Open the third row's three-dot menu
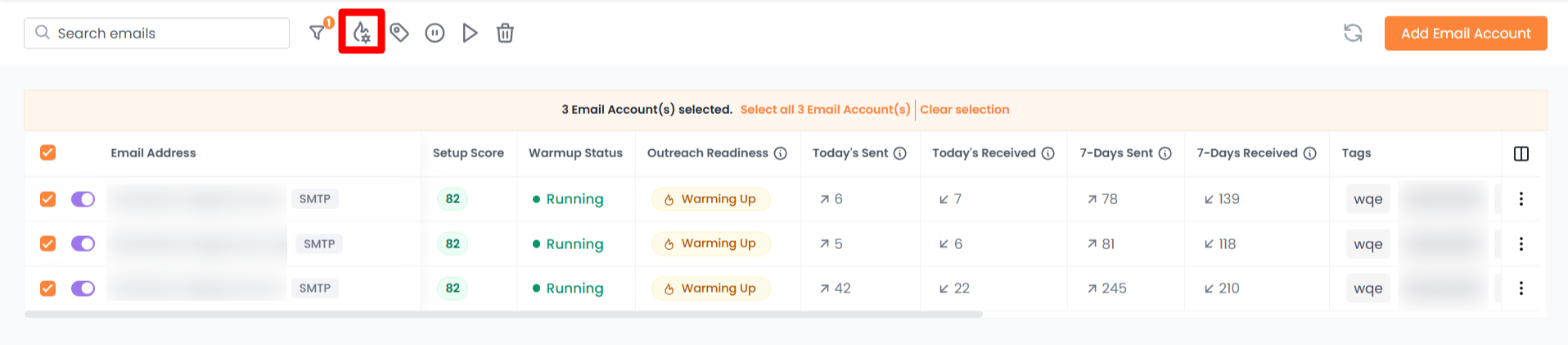 (1521, 288)
